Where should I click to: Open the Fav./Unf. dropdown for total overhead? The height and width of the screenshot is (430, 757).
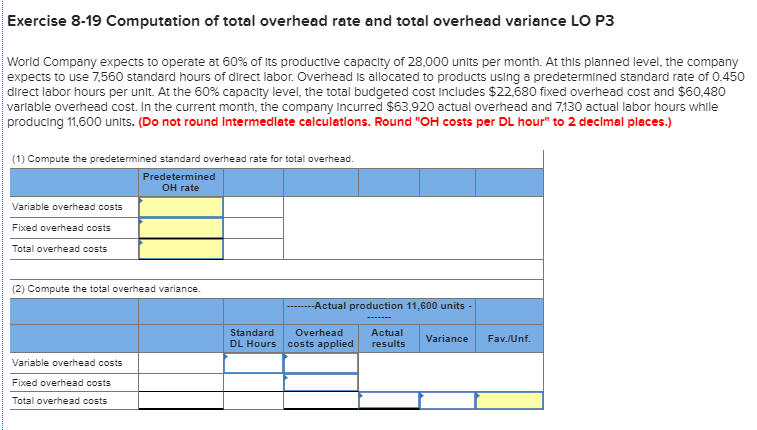point(509,401)
